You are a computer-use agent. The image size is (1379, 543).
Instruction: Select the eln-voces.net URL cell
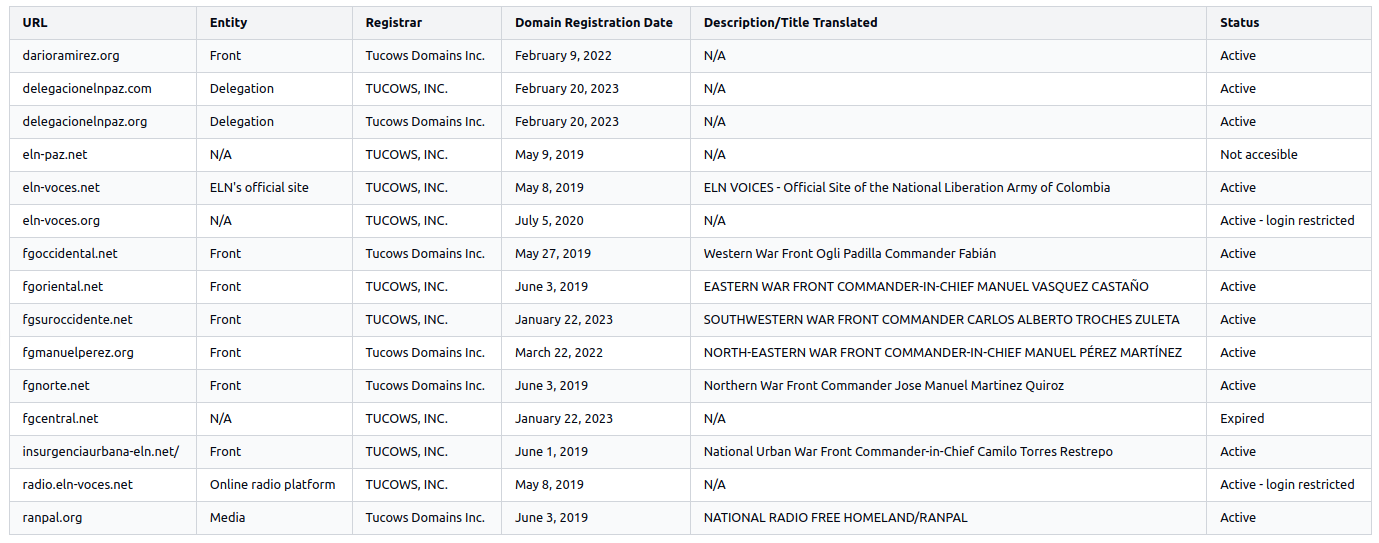(103, 188)
